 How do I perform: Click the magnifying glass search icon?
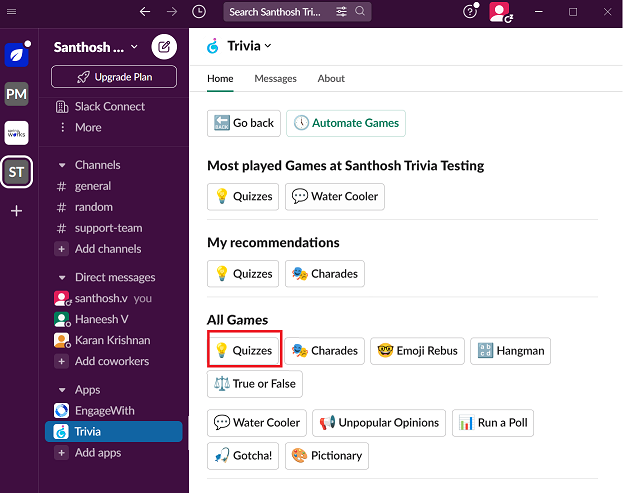point(360,11)
